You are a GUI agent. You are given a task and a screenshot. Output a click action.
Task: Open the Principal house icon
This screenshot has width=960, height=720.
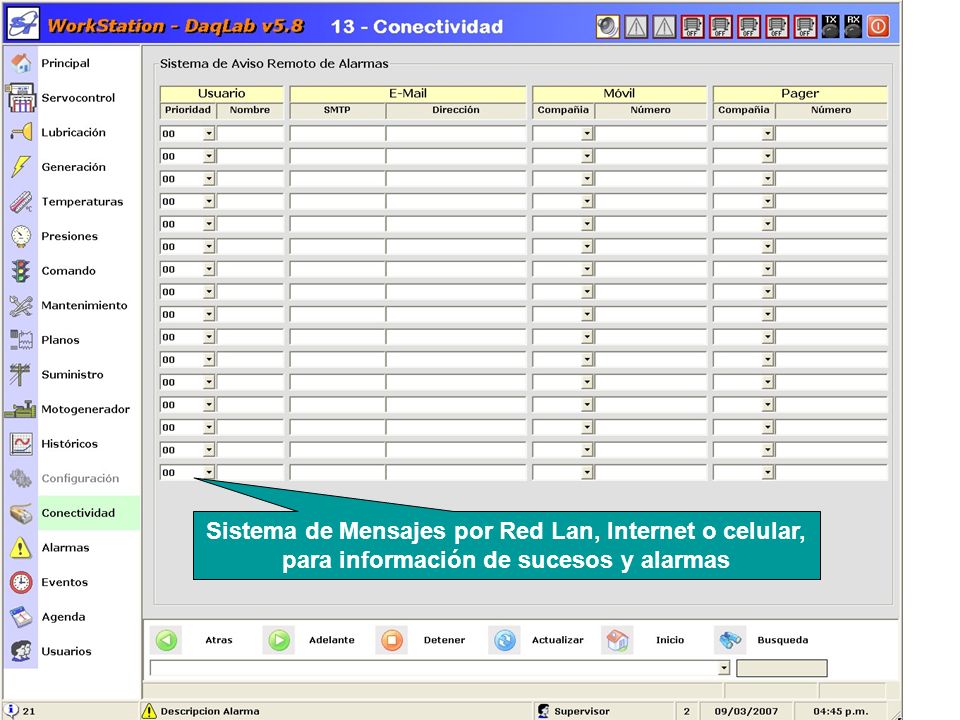21,63
